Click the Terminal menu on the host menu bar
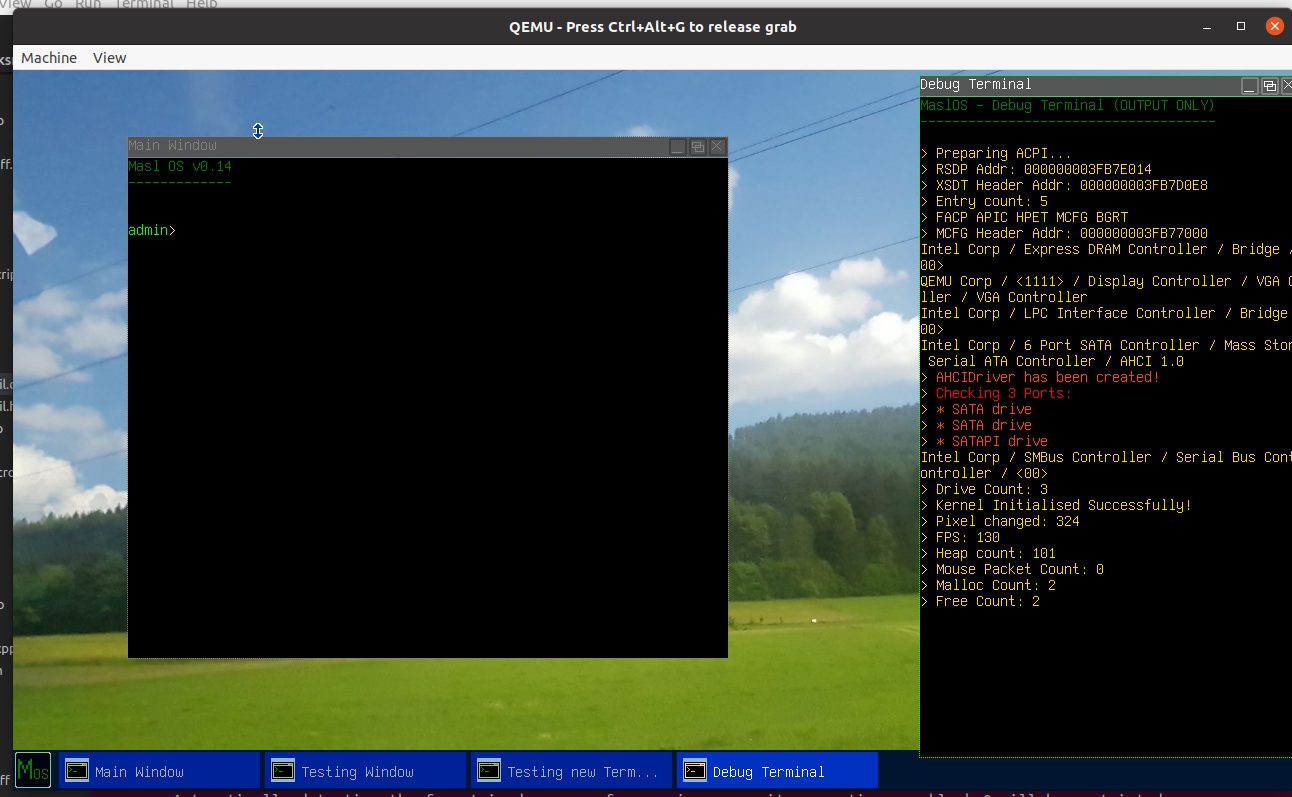 coord(143,5)
